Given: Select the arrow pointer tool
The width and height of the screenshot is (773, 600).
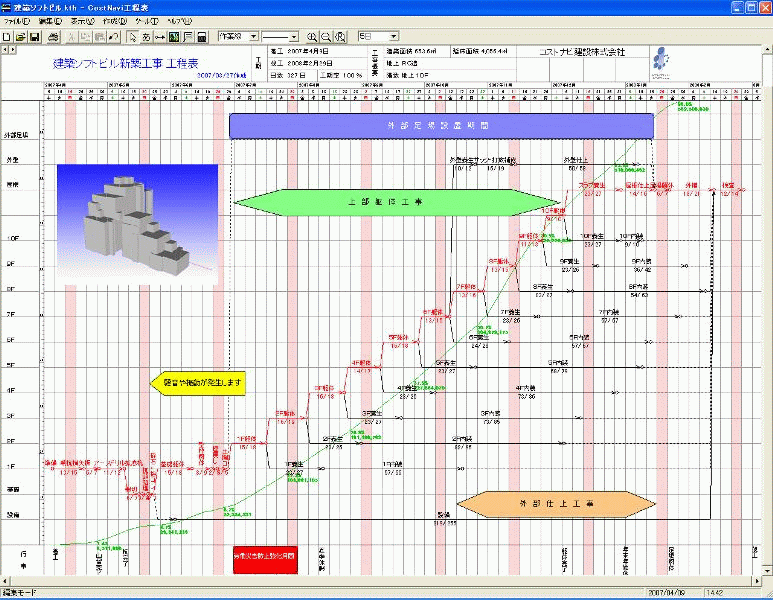Looking at the screenshot, I should (133, 37).
